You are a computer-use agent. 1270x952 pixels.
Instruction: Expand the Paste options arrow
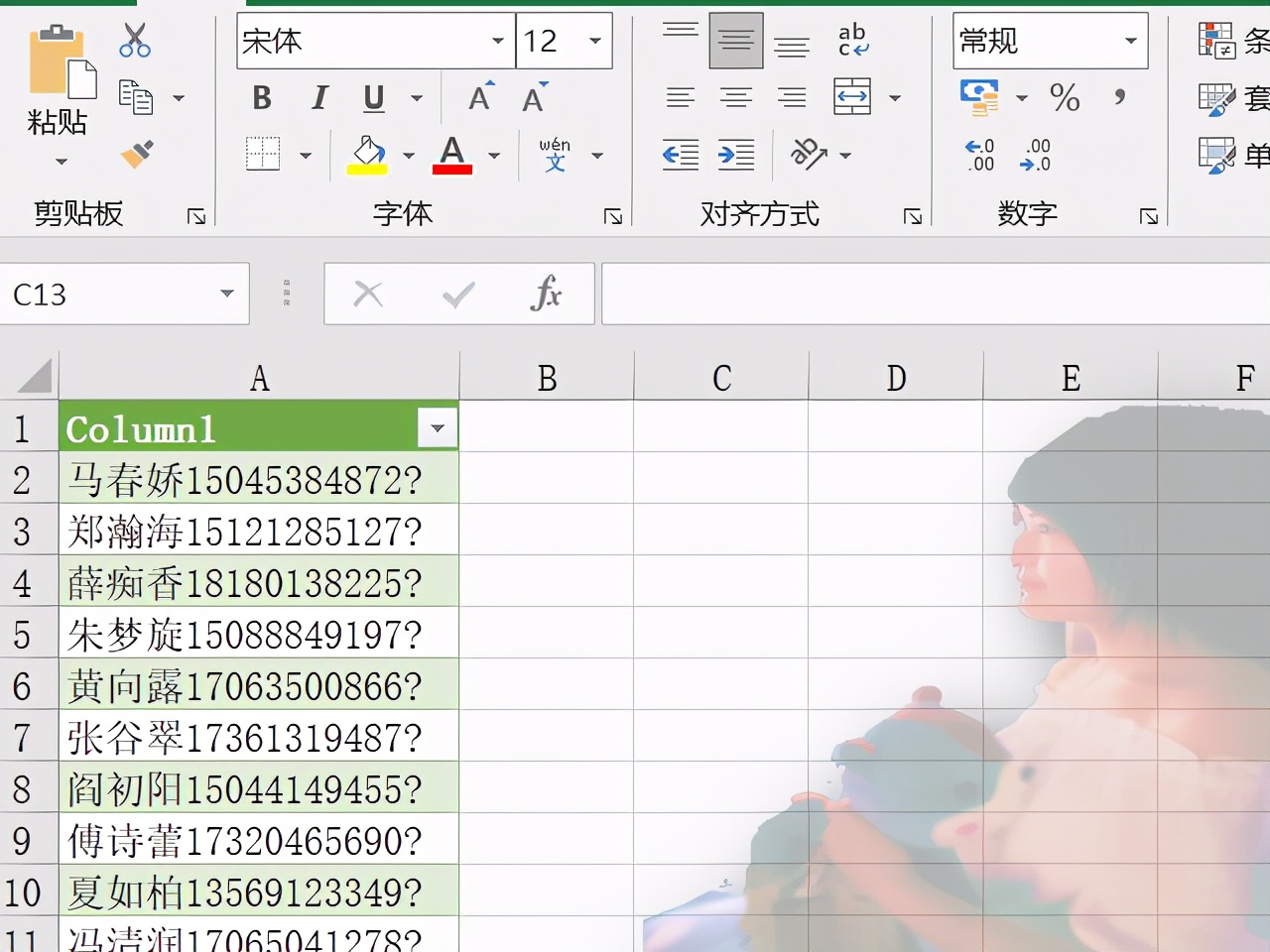click(x=62, y=162)
